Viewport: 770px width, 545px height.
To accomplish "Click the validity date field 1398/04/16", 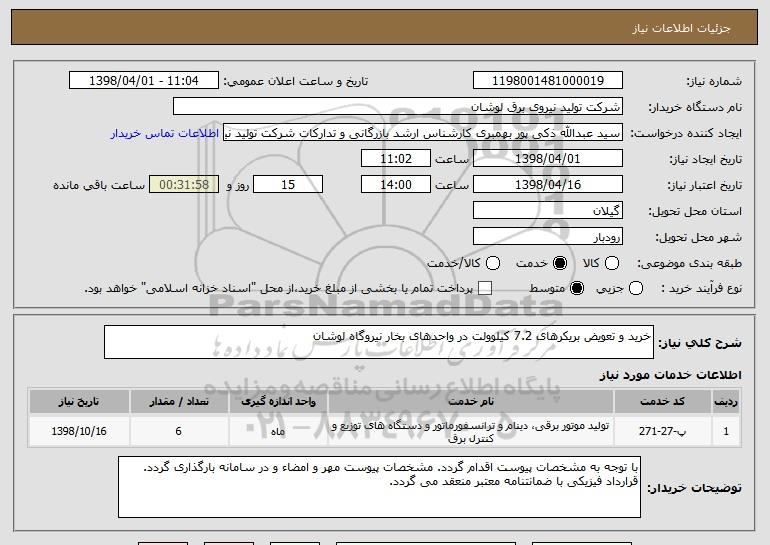I will click(x=548, y=185).
